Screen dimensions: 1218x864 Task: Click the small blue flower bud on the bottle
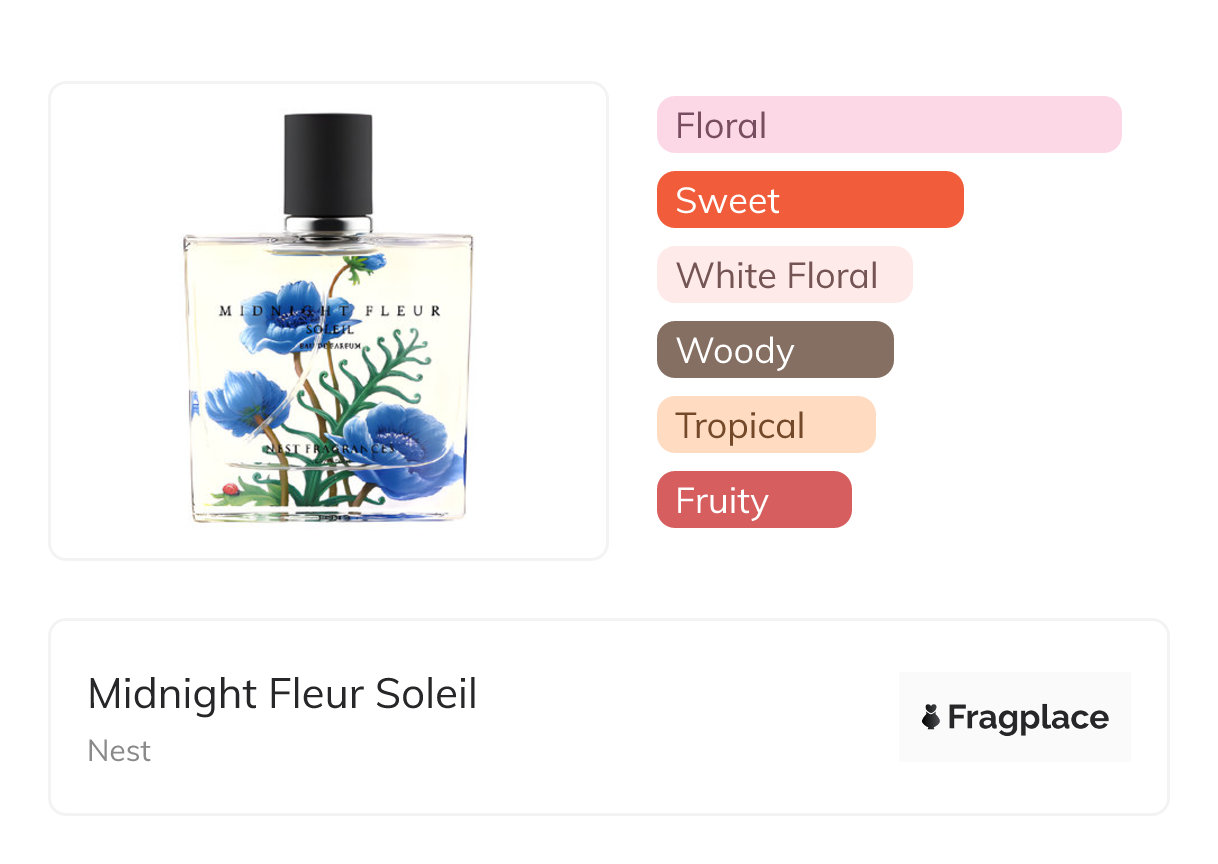click(x=373, y=262)
